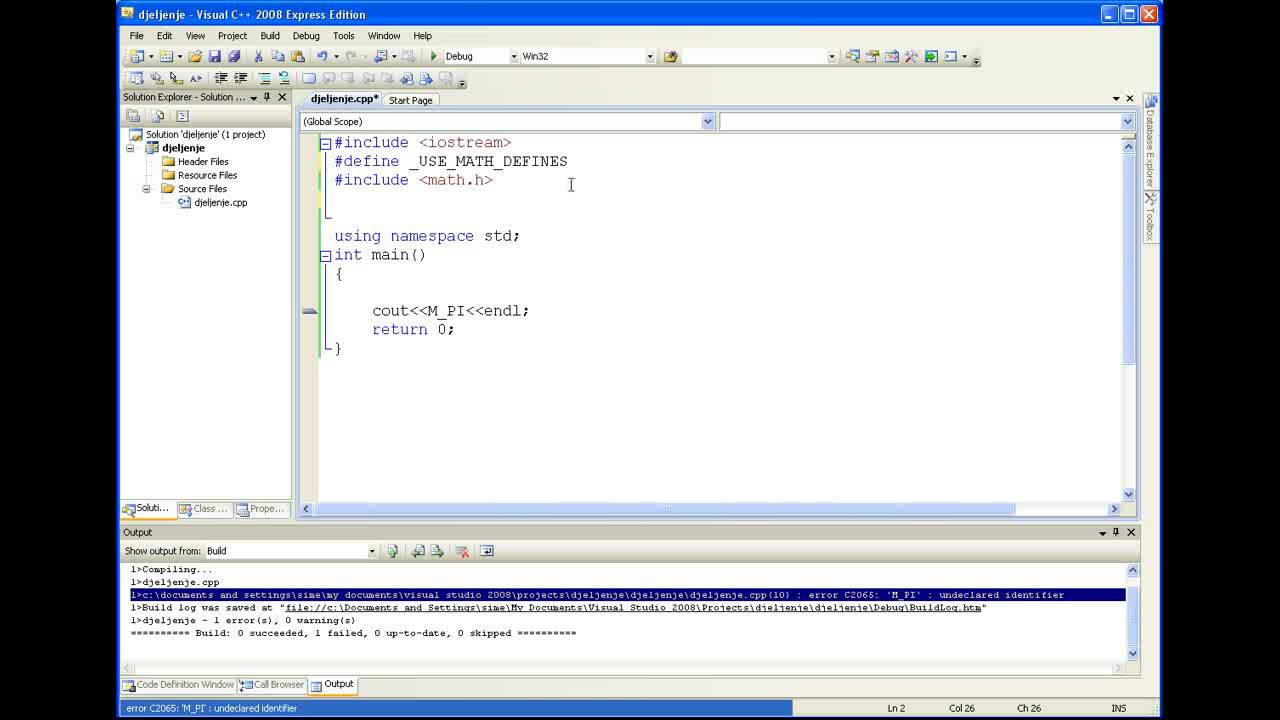Save djeljenje.cpp with the floppy icon
This screenshot has height=720, width=1280.
[x=214, y=56]
